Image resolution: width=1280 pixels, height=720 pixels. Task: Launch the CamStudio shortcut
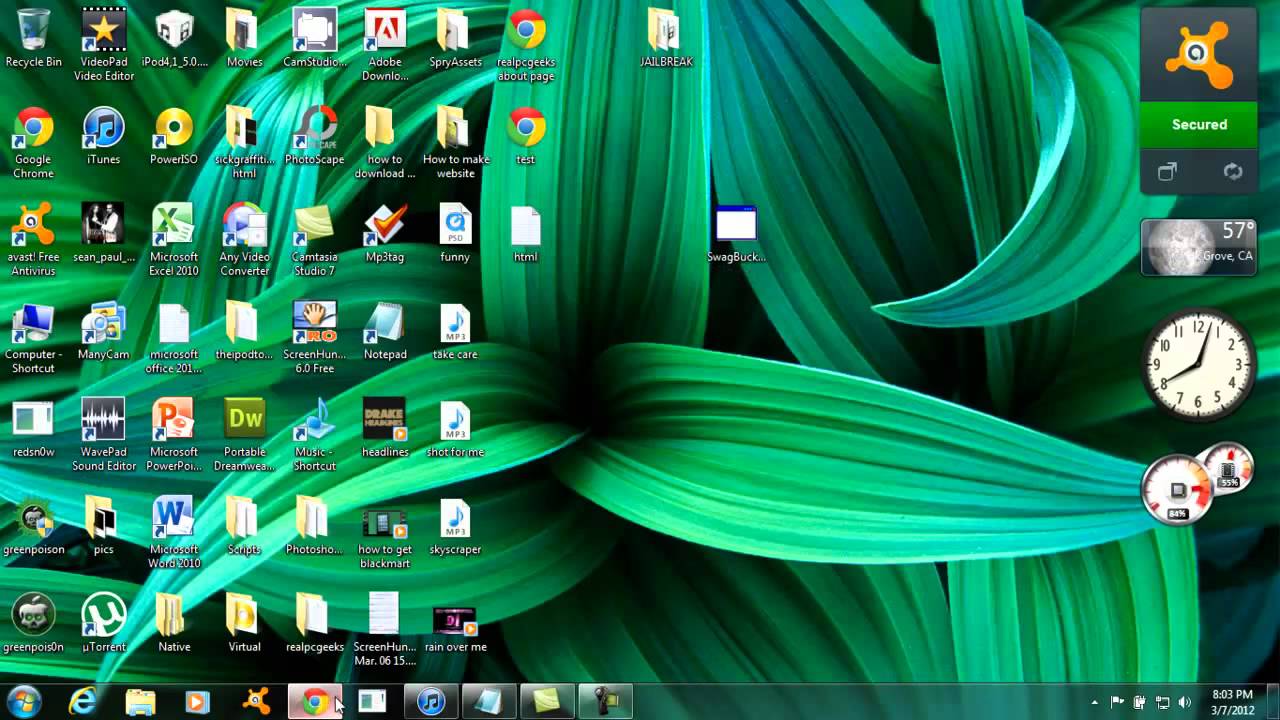pyautogui.click(x=314, y=38)
